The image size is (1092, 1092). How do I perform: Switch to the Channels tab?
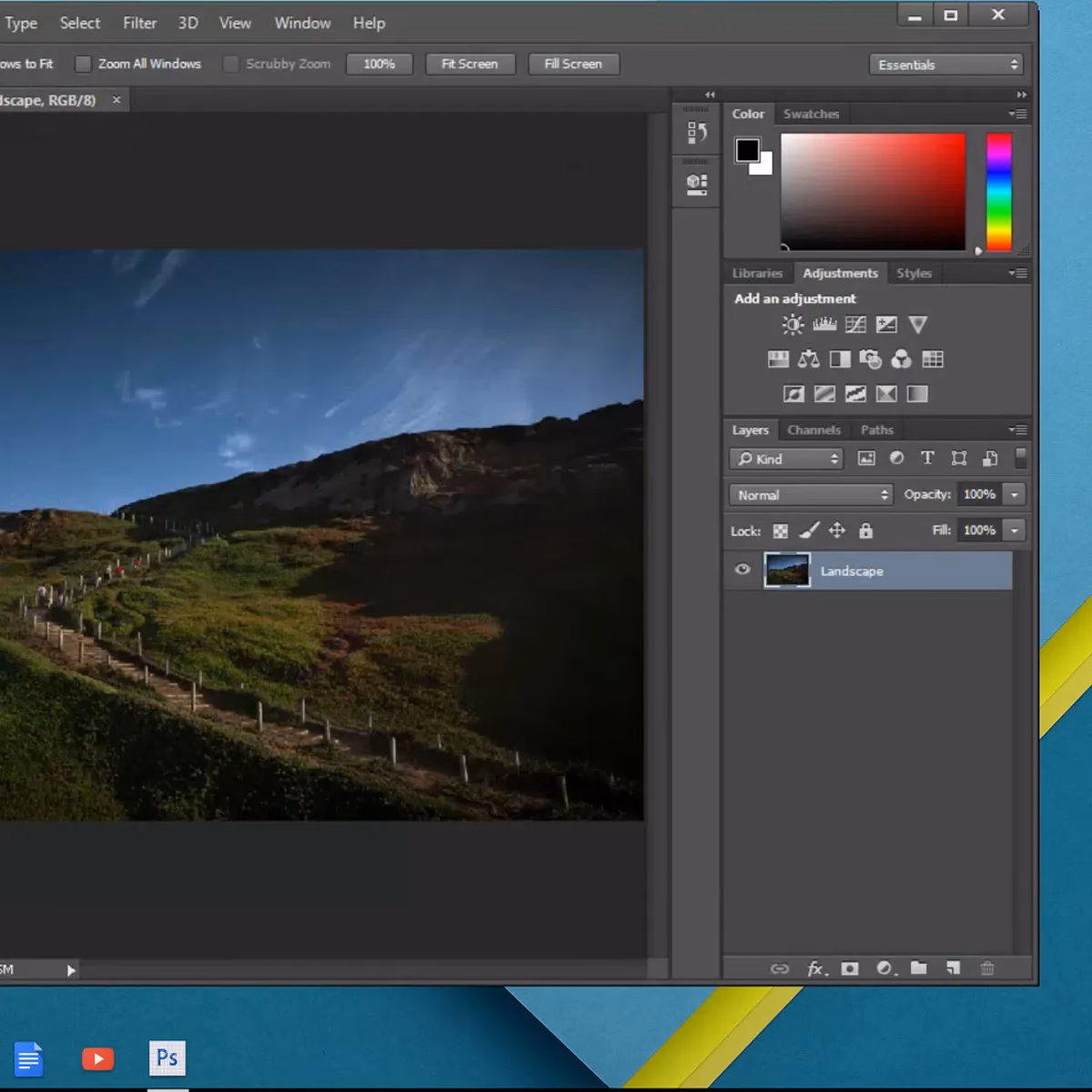tap(814, 430)
